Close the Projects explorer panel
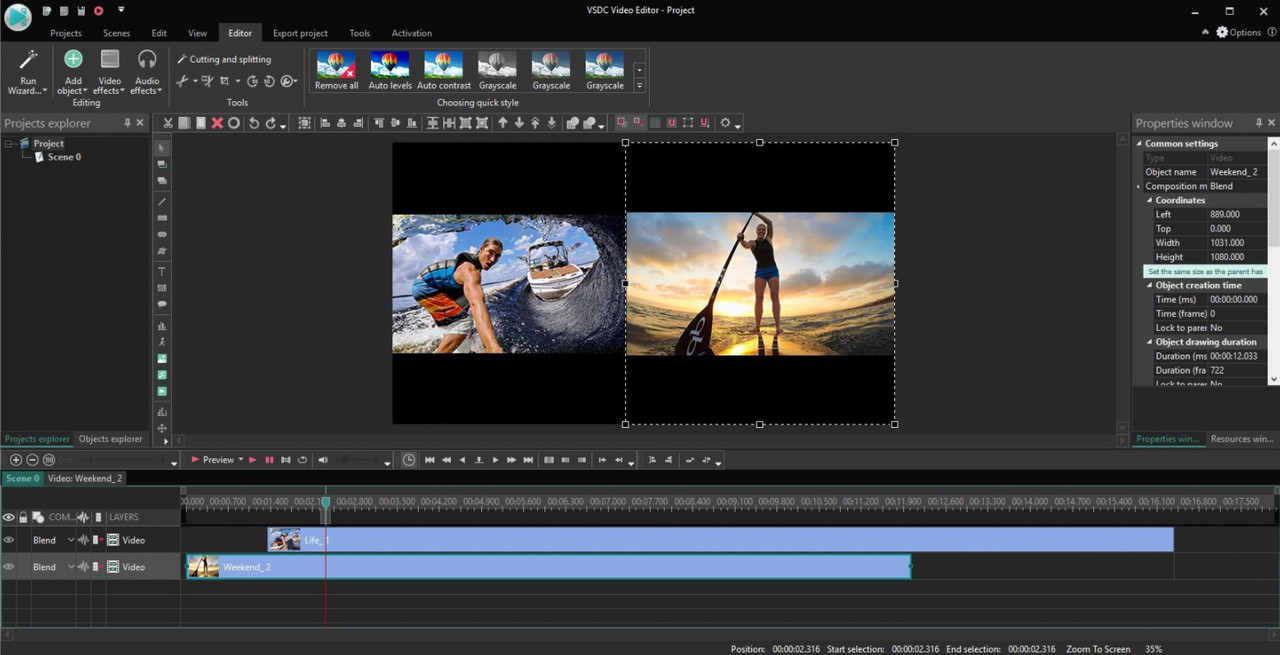 [x=140, y=123]
